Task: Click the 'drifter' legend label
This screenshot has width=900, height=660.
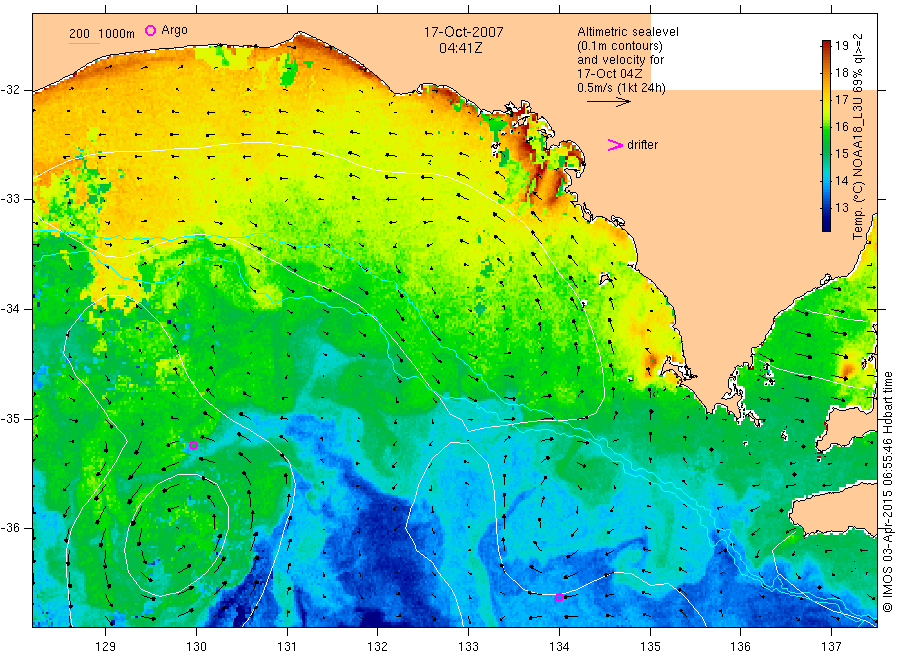Action: pos(642,145)
